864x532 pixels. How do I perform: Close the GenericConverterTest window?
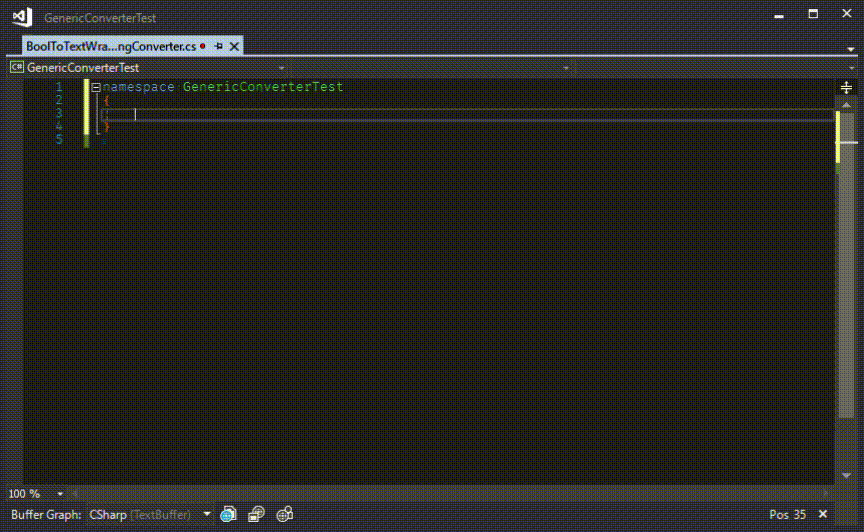tap(846, 13)
